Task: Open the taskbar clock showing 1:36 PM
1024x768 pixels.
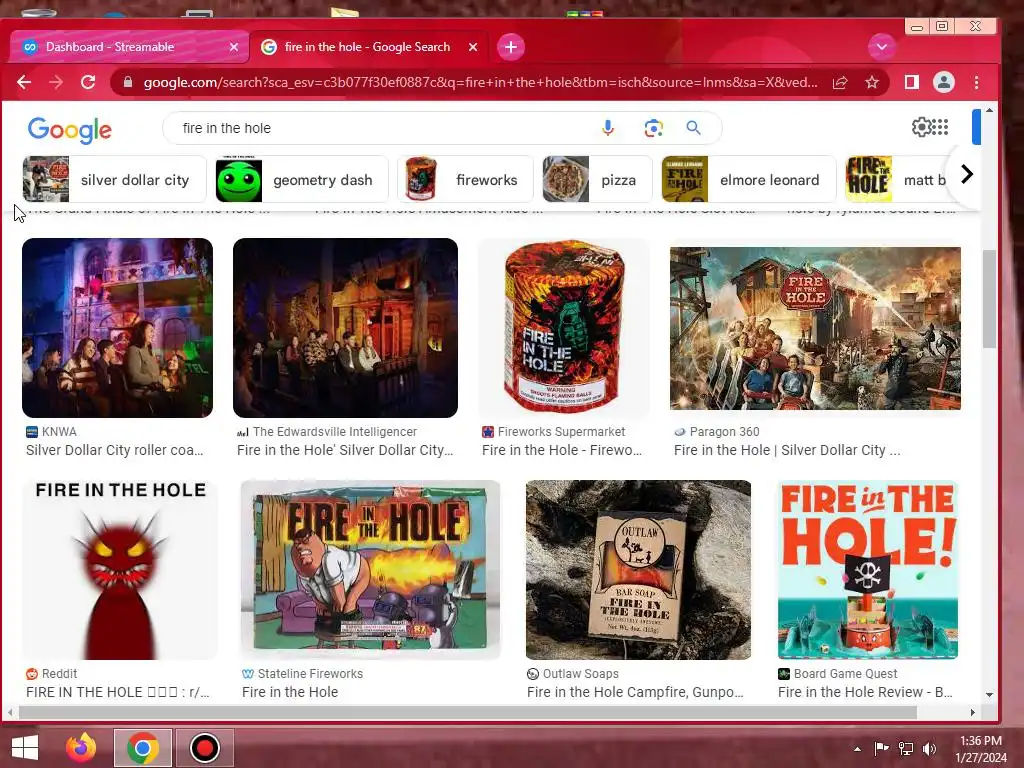Action: coord(981,748)
